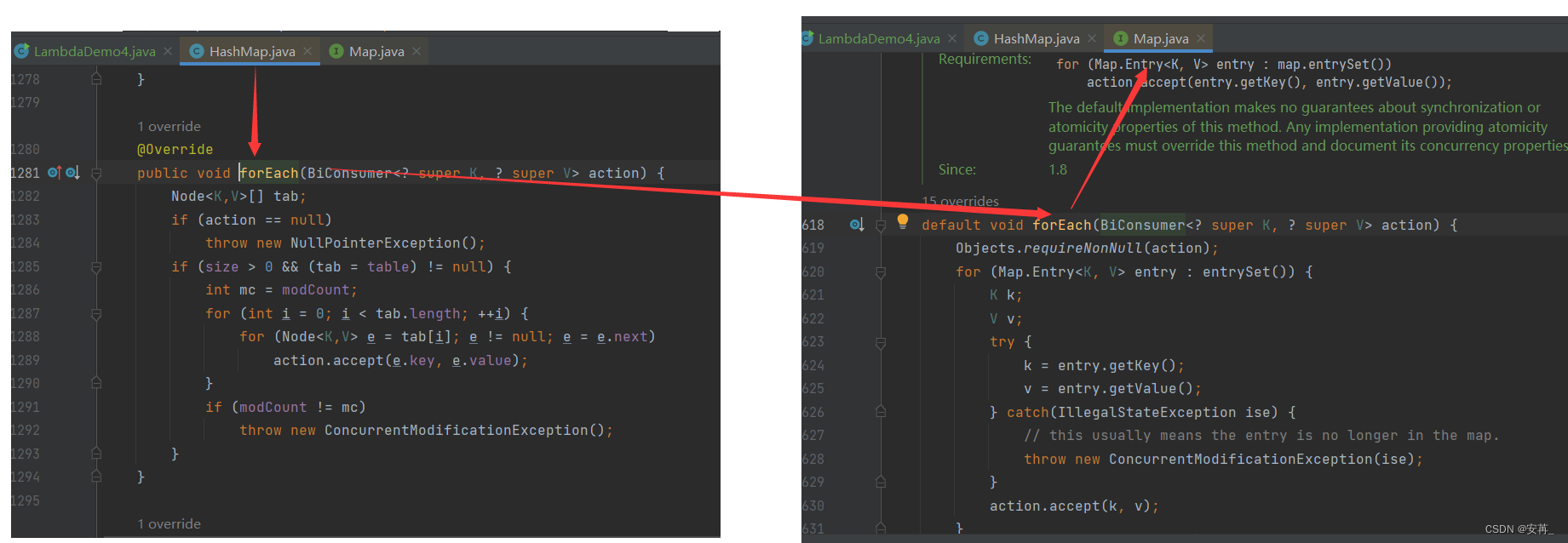
Task: Place cursor on forEach in HashMap.java line 1281
Action: (x=269, y=174)
